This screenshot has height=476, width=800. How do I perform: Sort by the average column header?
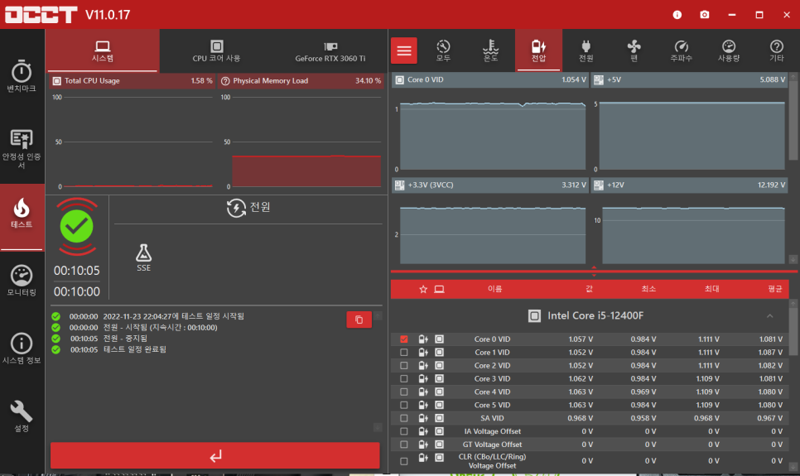coord(775,289)
